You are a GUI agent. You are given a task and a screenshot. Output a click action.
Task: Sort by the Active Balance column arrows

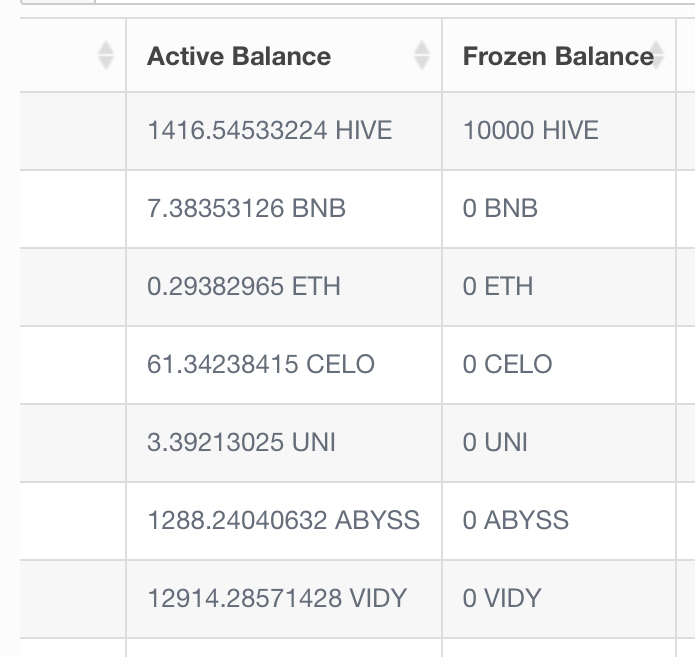(x=422, y=55)
